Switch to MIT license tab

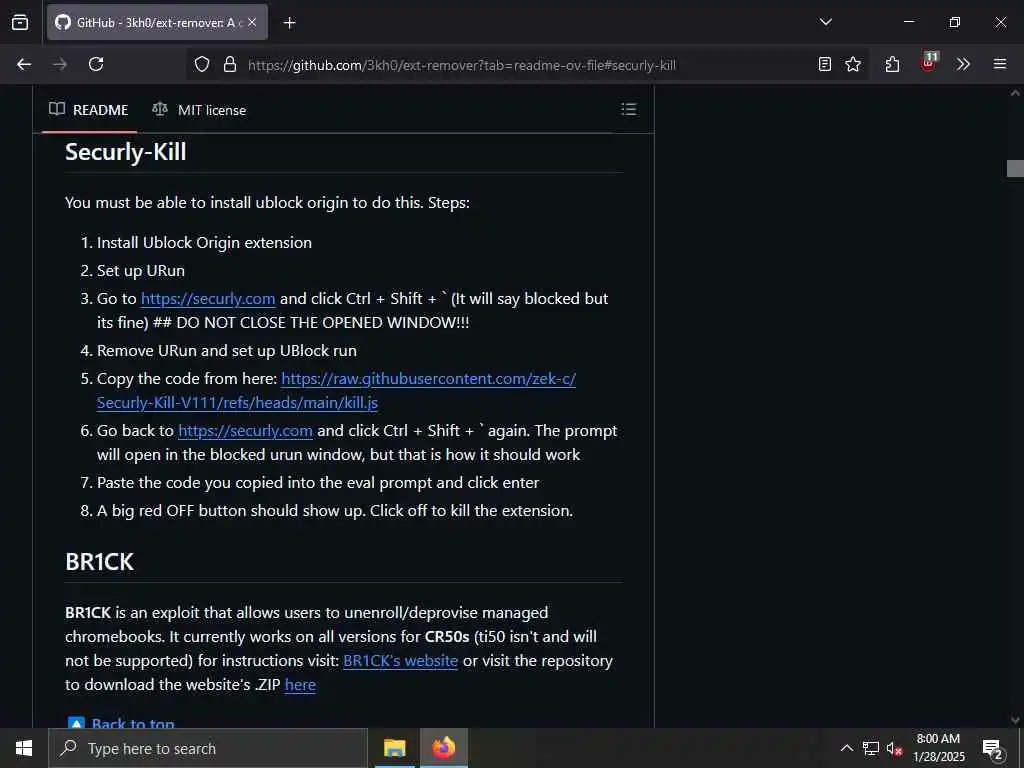click(x=199, y=110)
